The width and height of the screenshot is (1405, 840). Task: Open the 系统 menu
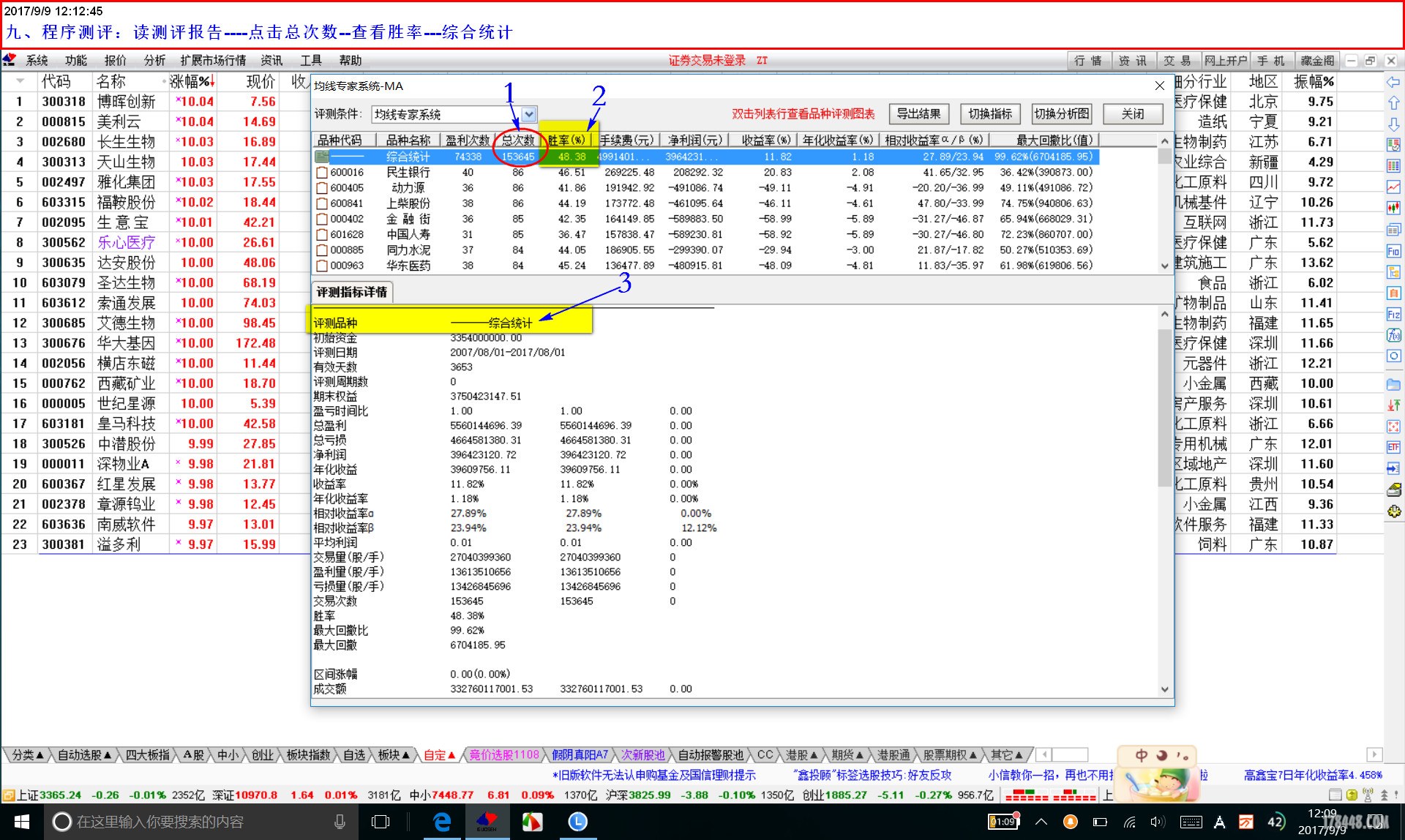[x=37, y=60]
